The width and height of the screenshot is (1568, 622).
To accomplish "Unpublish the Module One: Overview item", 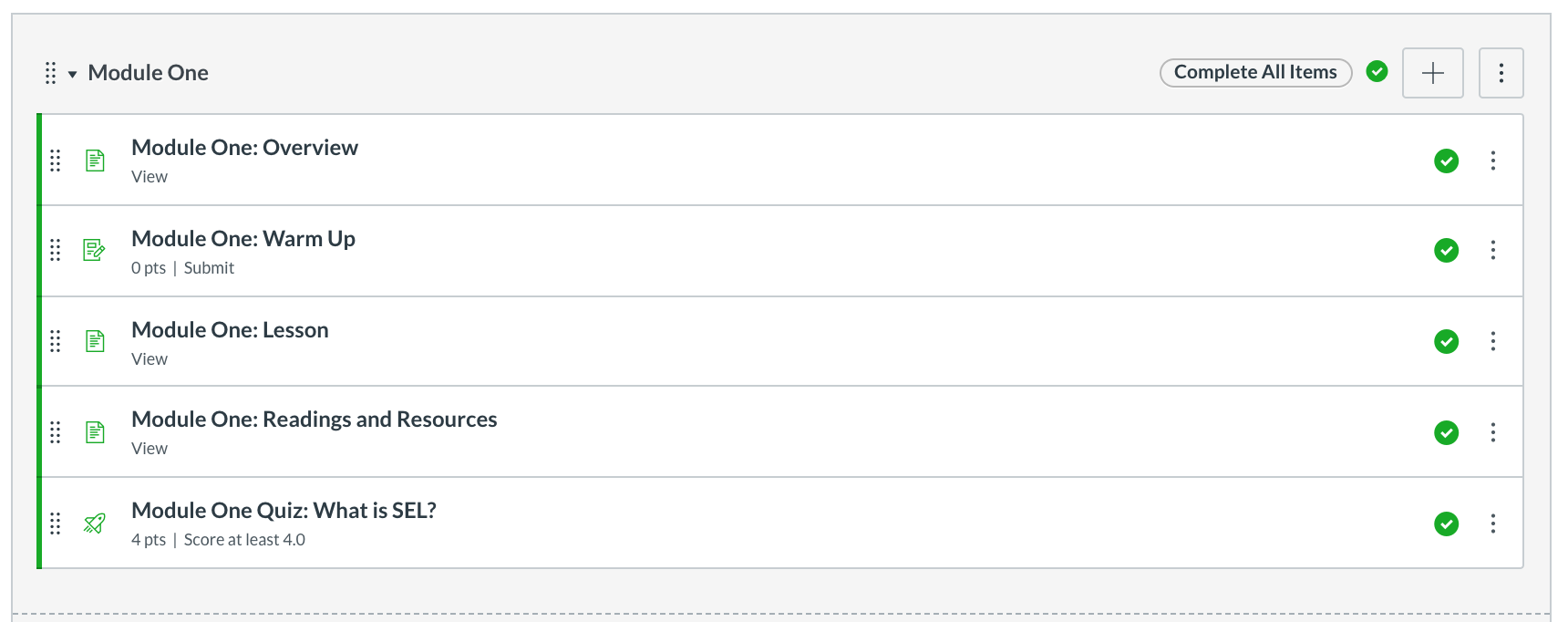I will point(1446,161).
